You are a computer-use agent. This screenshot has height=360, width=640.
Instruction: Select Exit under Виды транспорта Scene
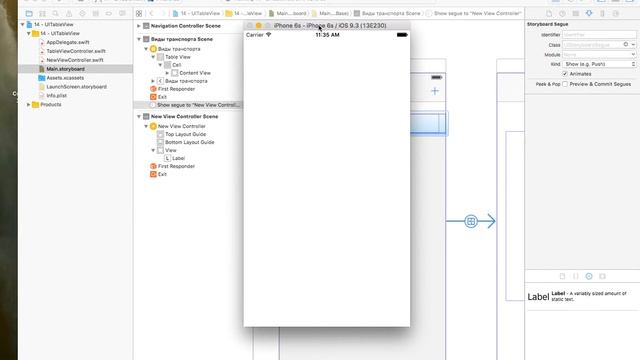click(162, 97)
